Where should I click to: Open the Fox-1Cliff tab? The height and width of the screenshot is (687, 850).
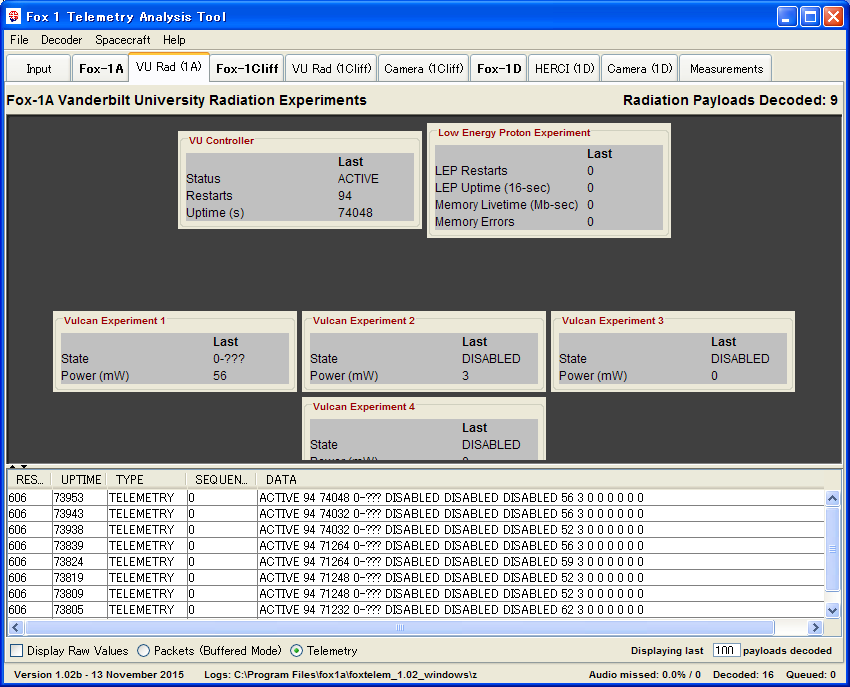247,69
